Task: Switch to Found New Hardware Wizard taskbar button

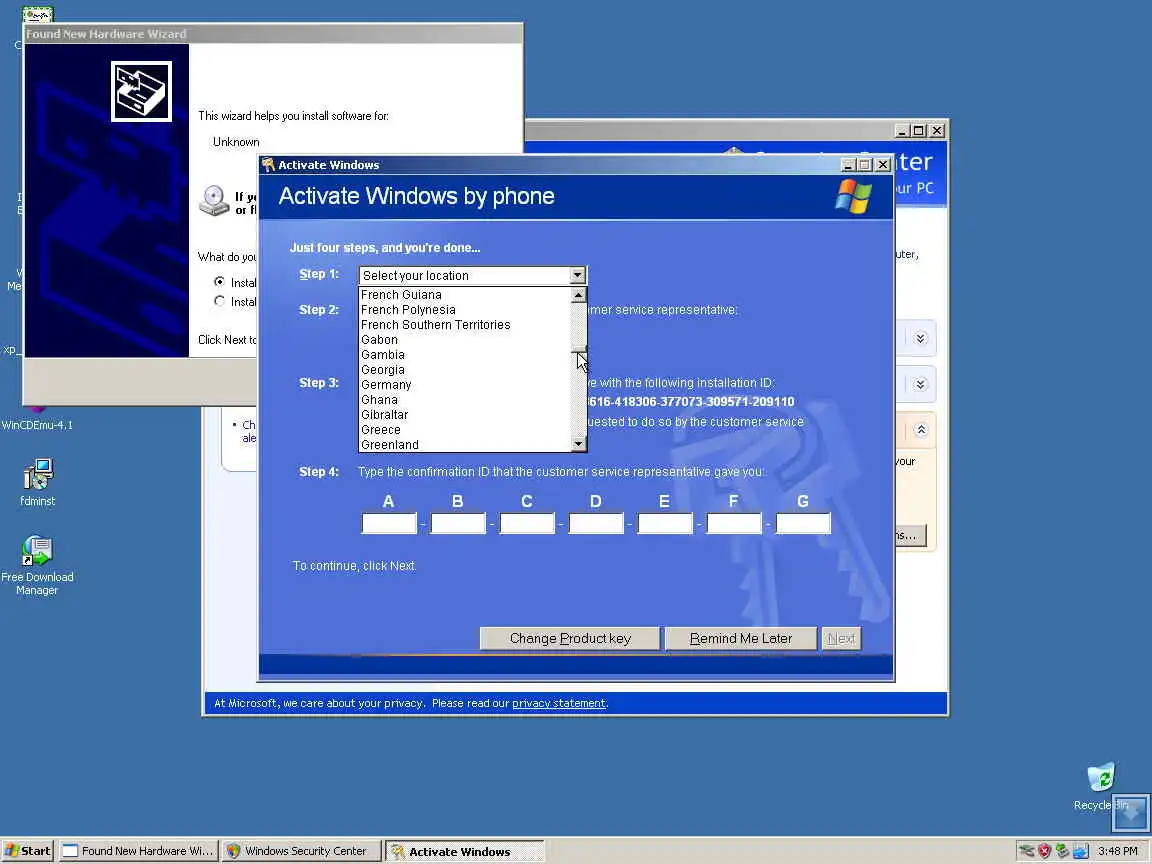Action: pos(139,851)
